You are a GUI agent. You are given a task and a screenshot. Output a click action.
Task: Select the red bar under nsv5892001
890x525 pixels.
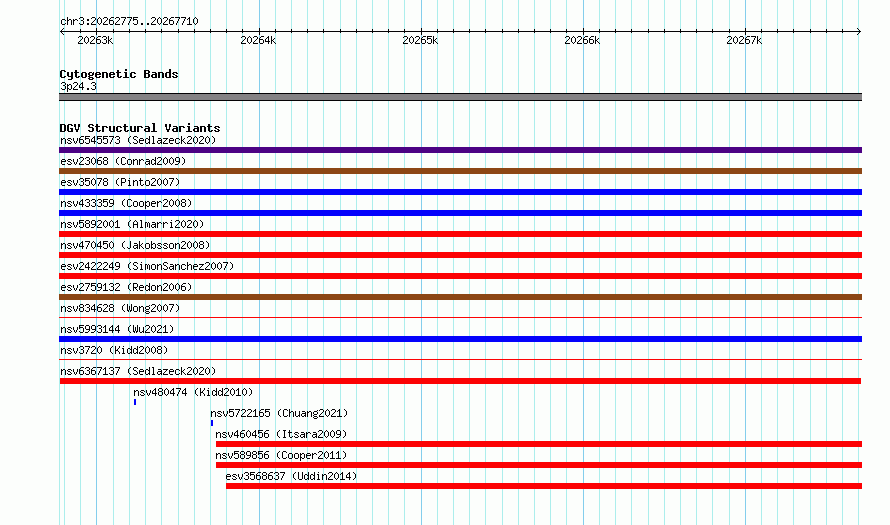[x=460, y=234]
